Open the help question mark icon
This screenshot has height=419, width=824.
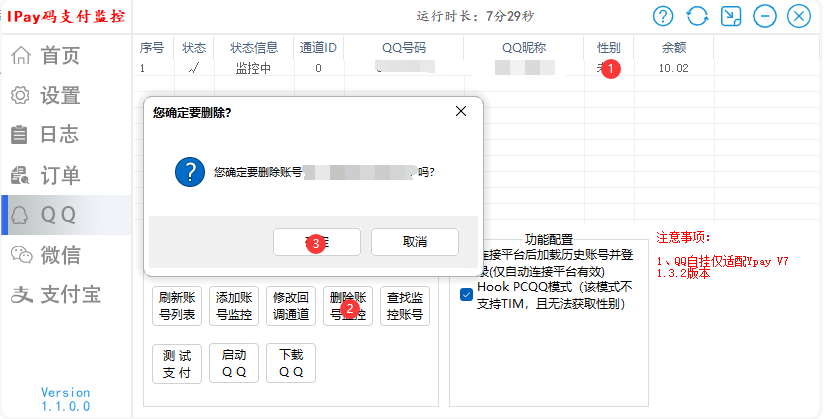point(663,16)
